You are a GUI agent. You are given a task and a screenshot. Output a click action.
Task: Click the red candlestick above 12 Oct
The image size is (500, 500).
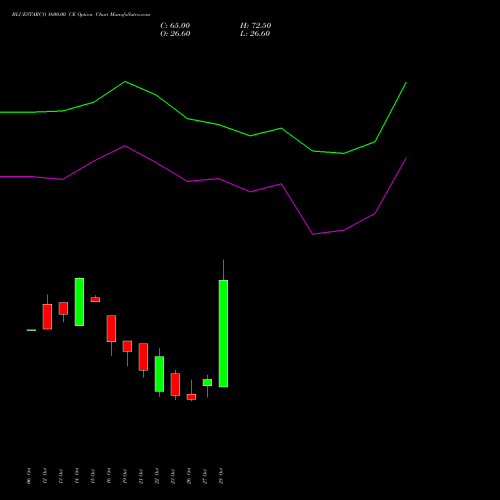47,317
